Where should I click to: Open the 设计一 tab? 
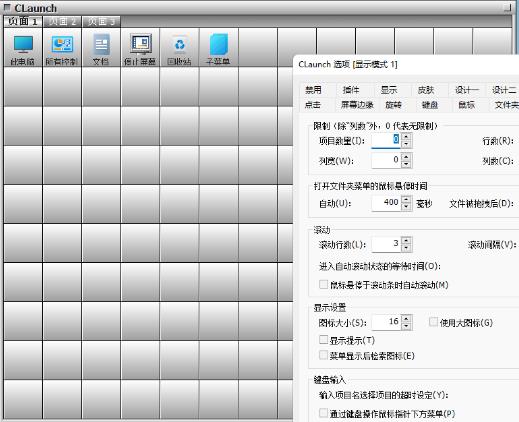point(467,90)
